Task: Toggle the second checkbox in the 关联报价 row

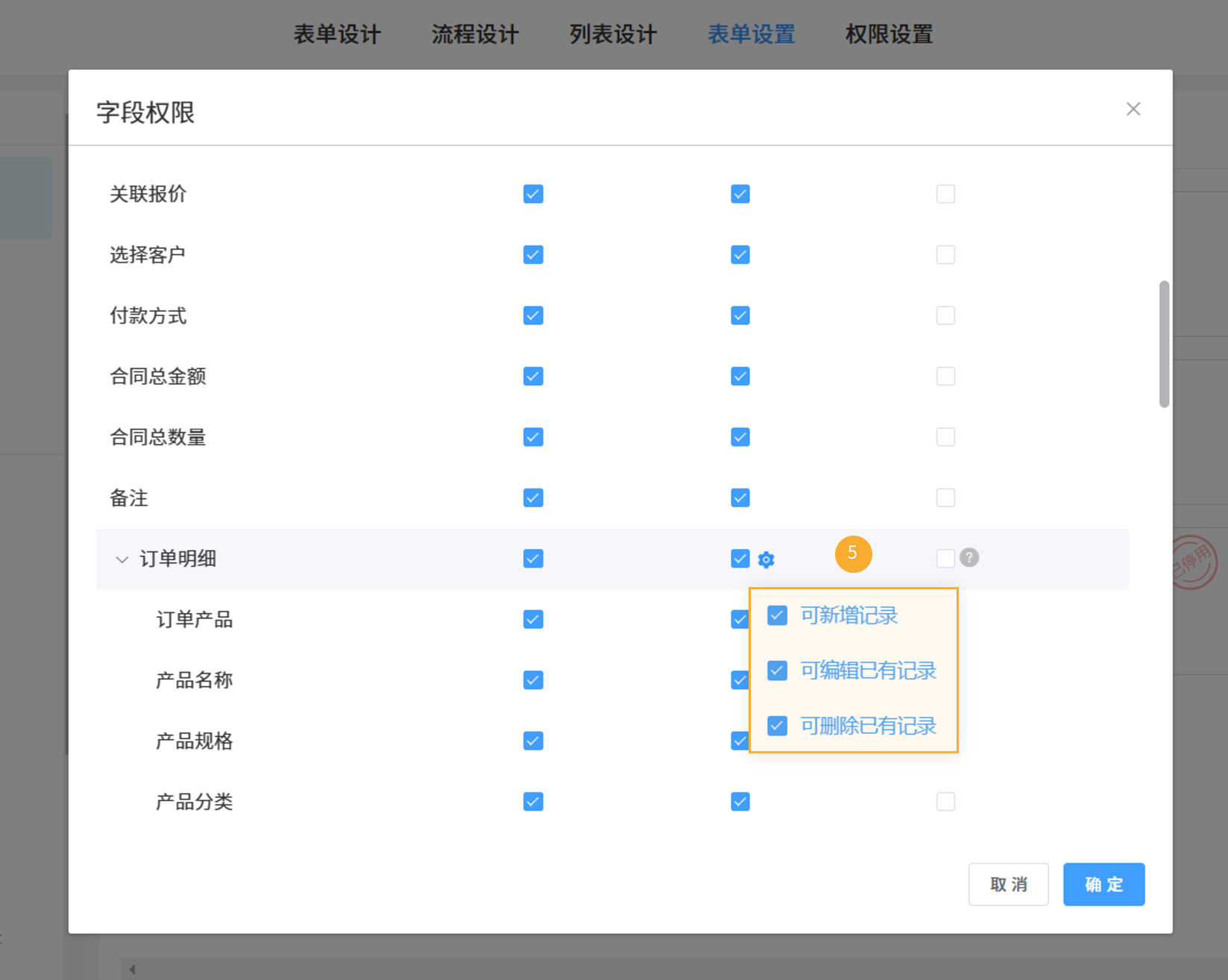Action: click(740, 194)
